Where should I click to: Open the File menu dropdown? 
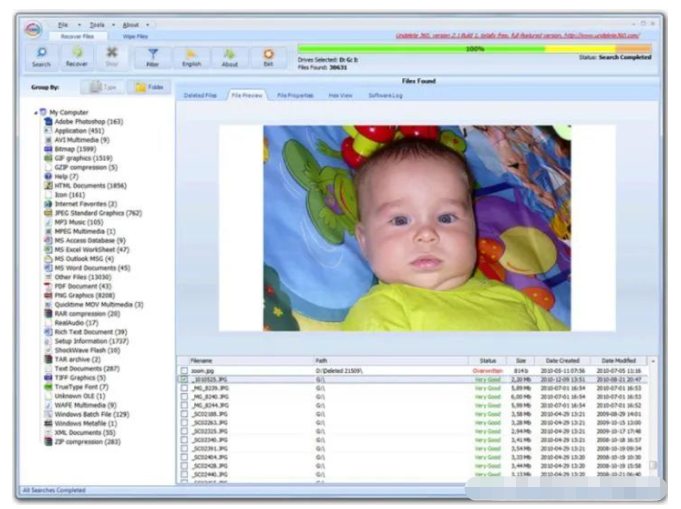point(64,24)
